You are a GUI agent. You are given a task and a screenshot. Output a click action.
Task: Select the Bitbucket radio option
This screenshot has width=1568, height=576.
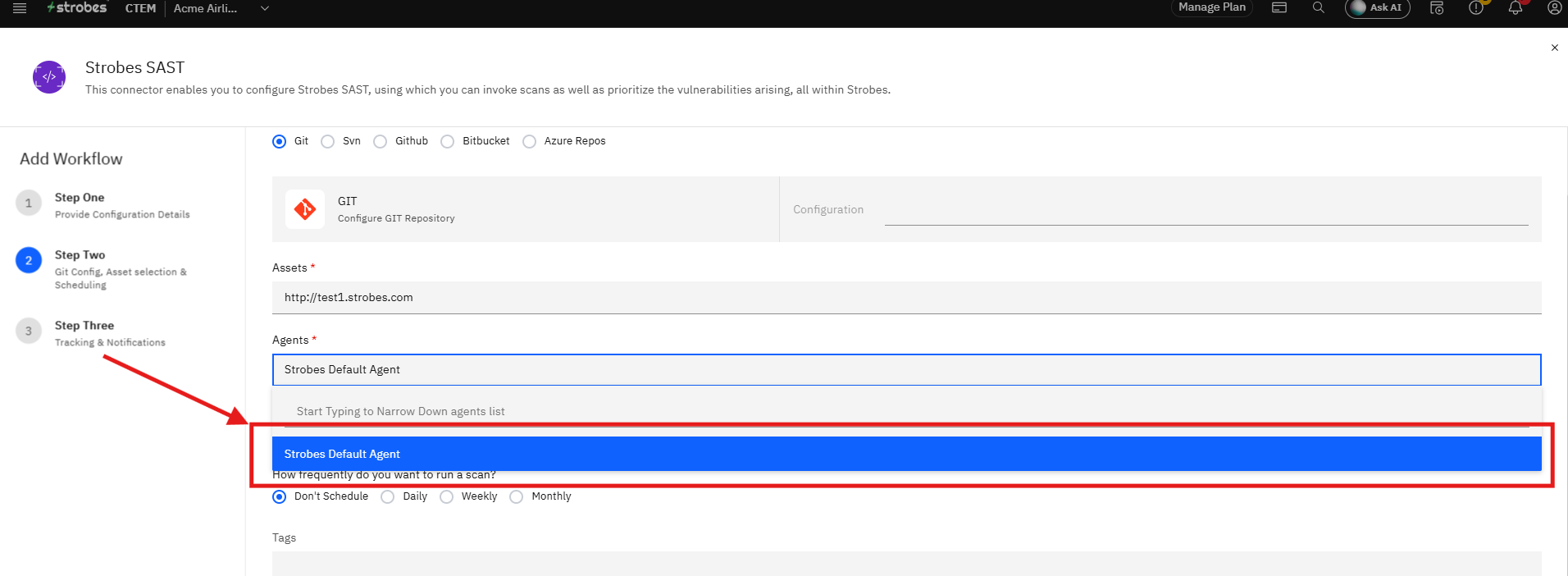pyautogui.click(x=447, y=141)
